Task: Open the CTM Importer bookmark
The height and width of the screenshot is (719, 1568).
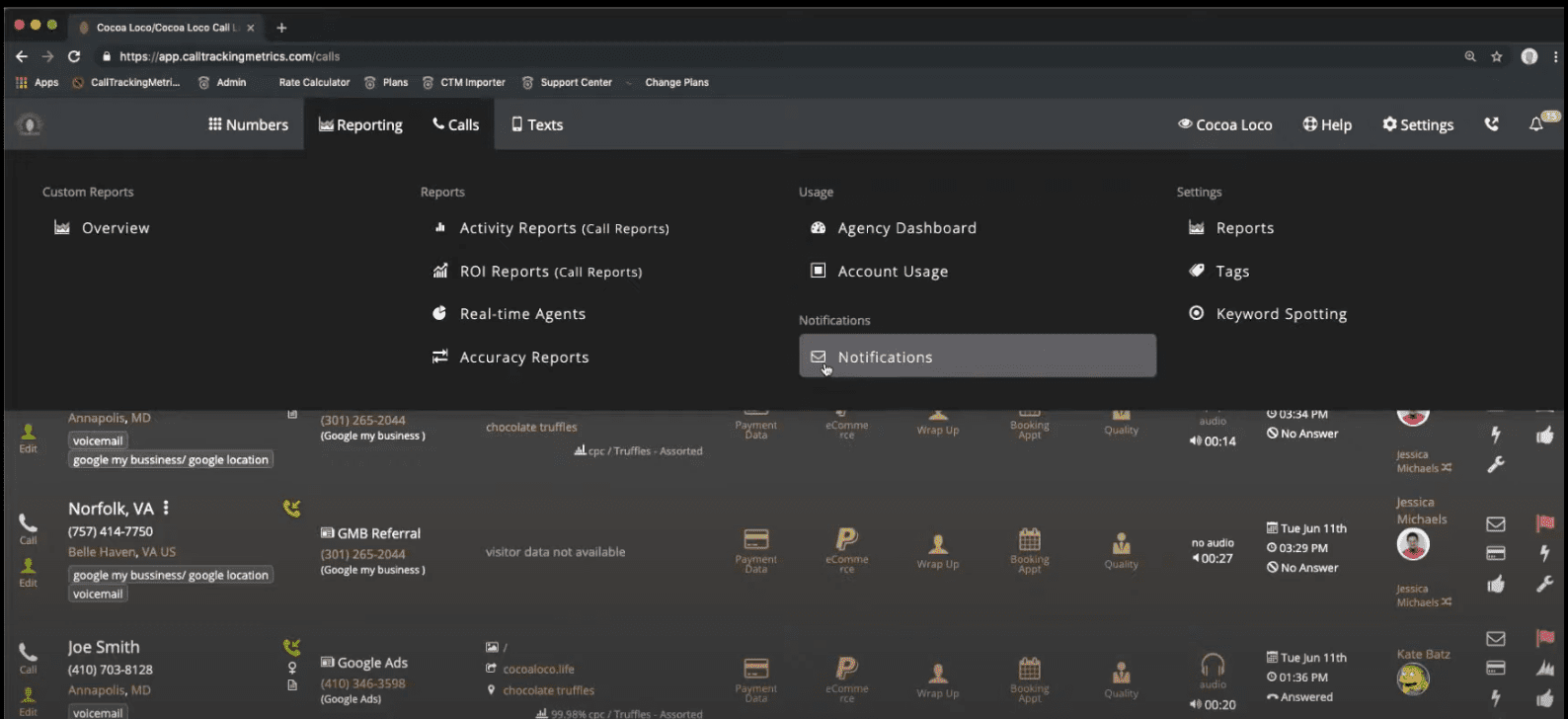Action: pyautogui.click(x=463, y=83)
